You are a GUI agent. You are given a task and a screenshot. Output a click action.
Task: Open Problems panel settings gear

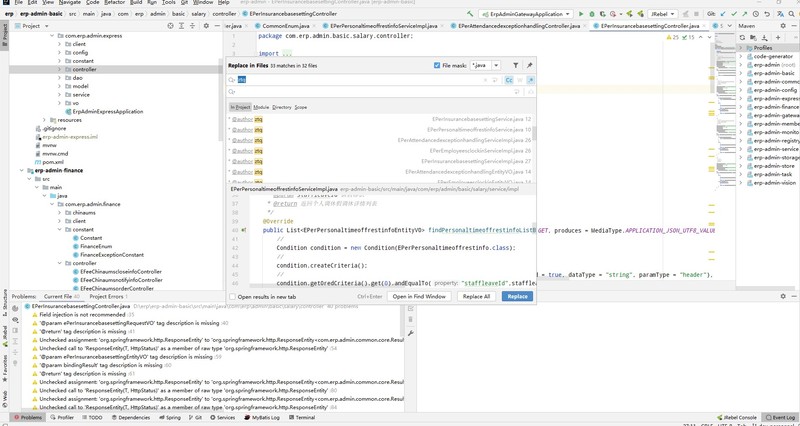(x=783, y=296)
